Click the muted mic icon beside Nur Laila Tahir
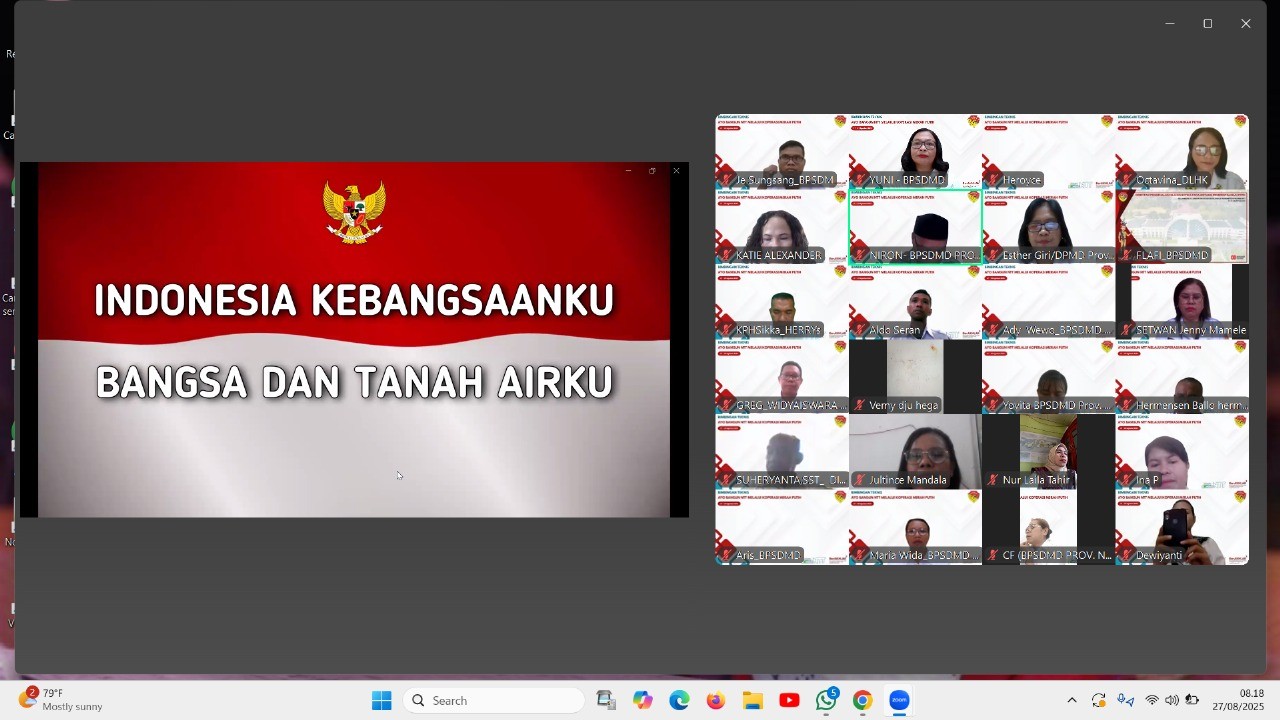The width and height of the screenshot is (1280, 720). (x=994, y=480)
